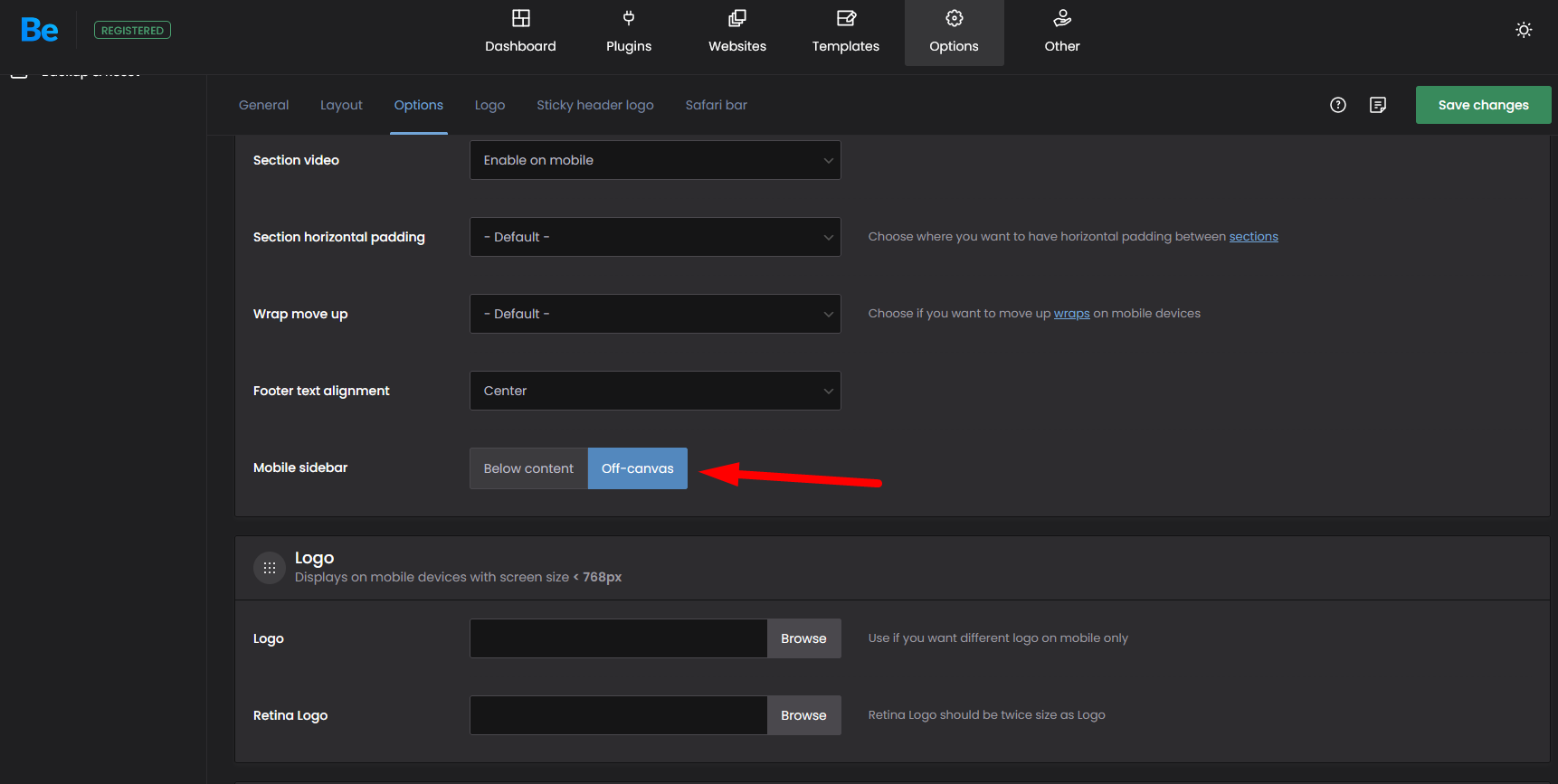Click the Logo section heading
Screen dimensions: 1558x784
314,558
